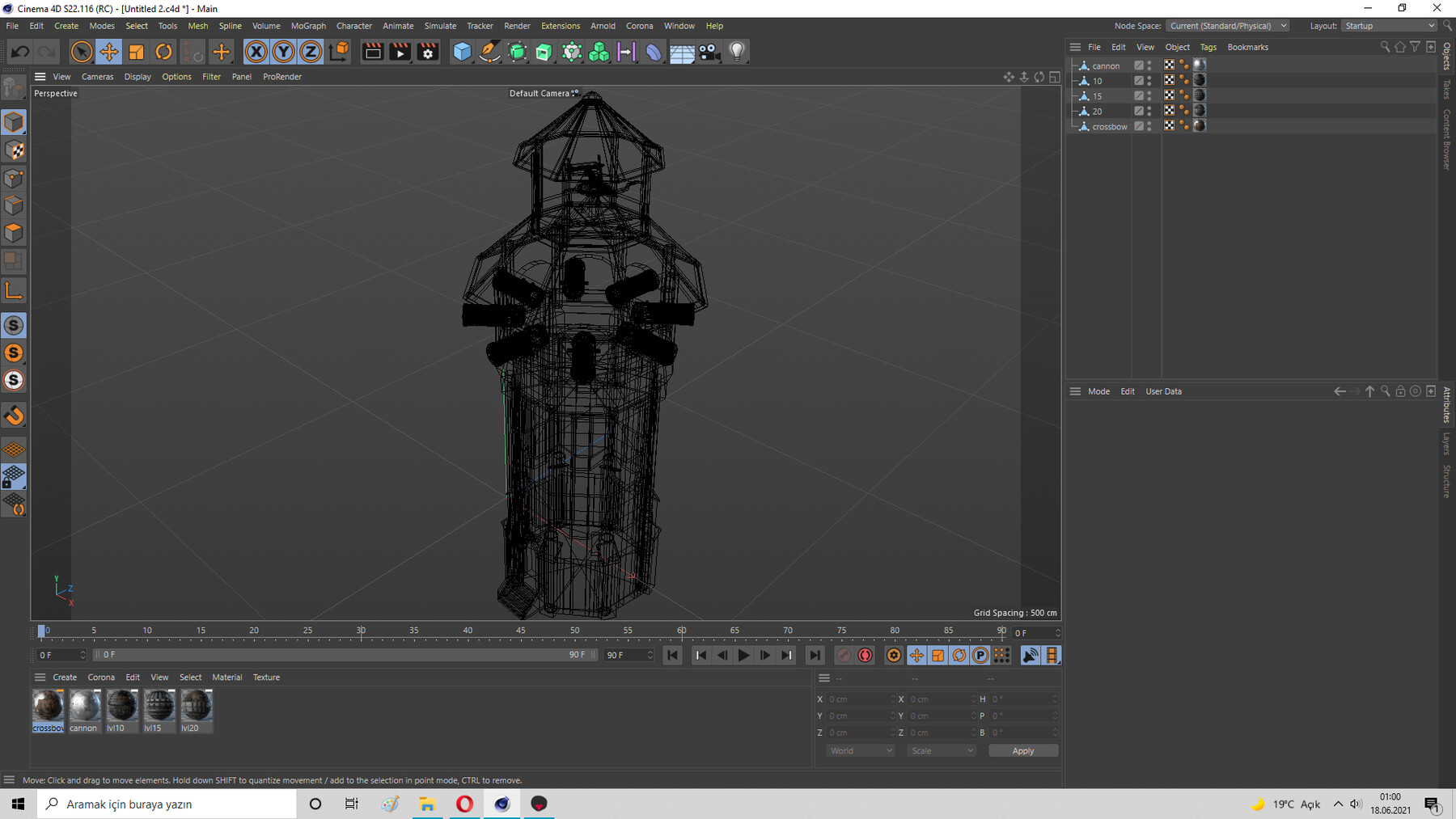
Task: Click the Apply button
Action: (x=1022, y=751)
